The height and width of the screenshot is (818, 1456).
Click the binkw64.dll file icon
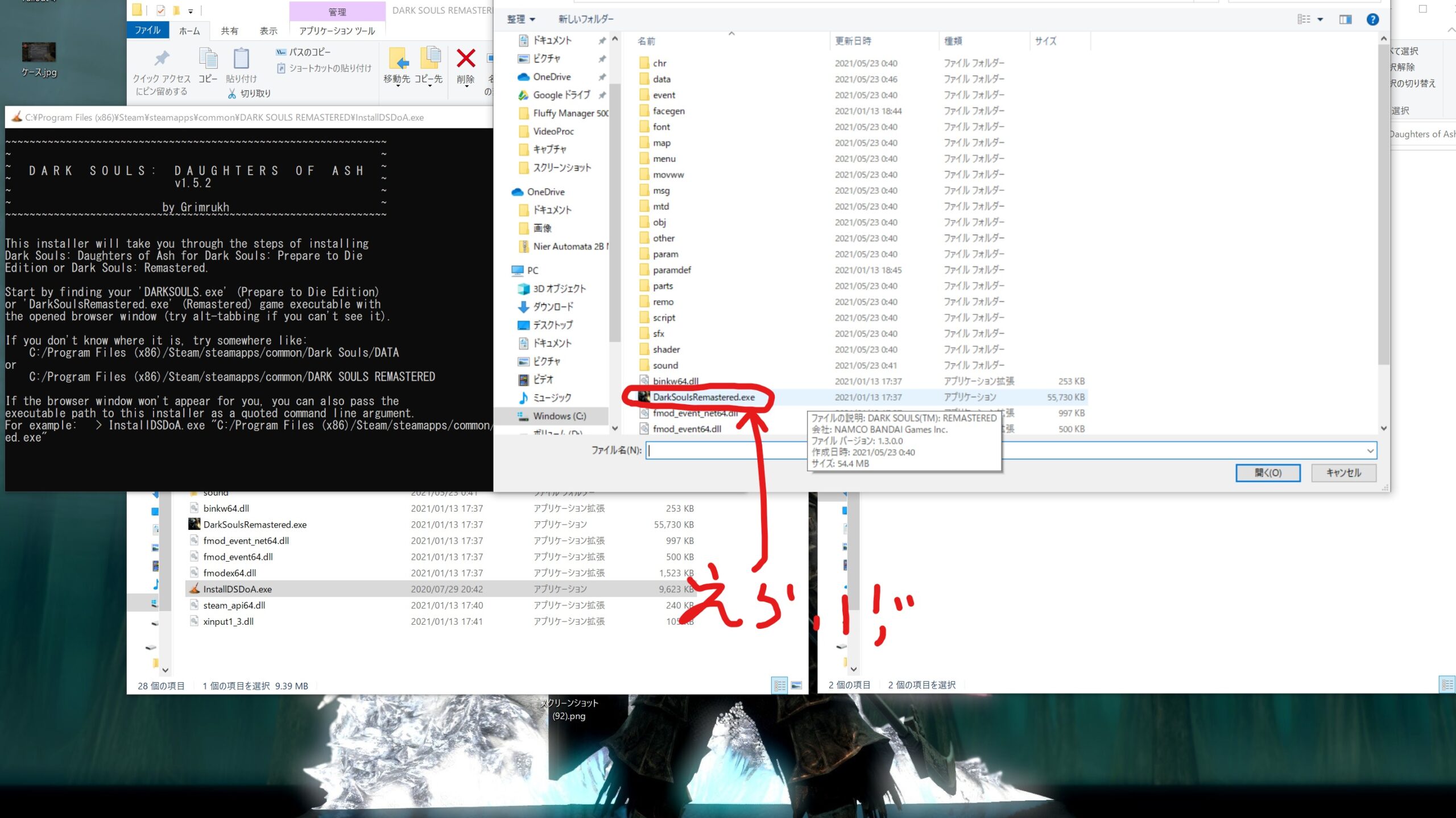641,381
